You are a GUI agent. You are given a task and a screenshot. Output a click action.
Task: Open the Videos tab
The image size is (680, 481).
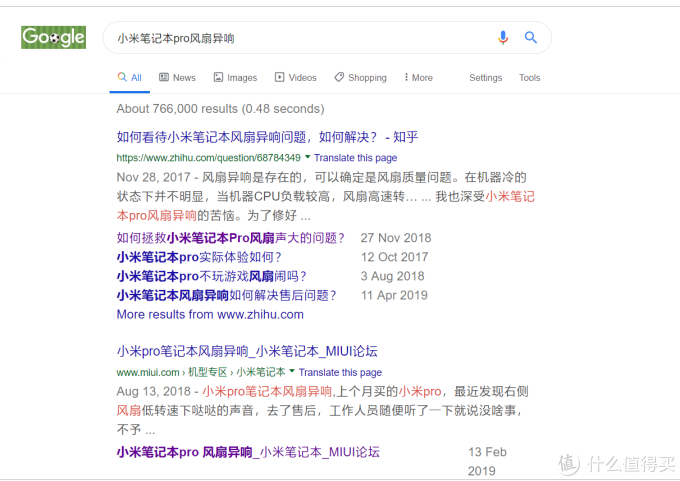point(296,78)
